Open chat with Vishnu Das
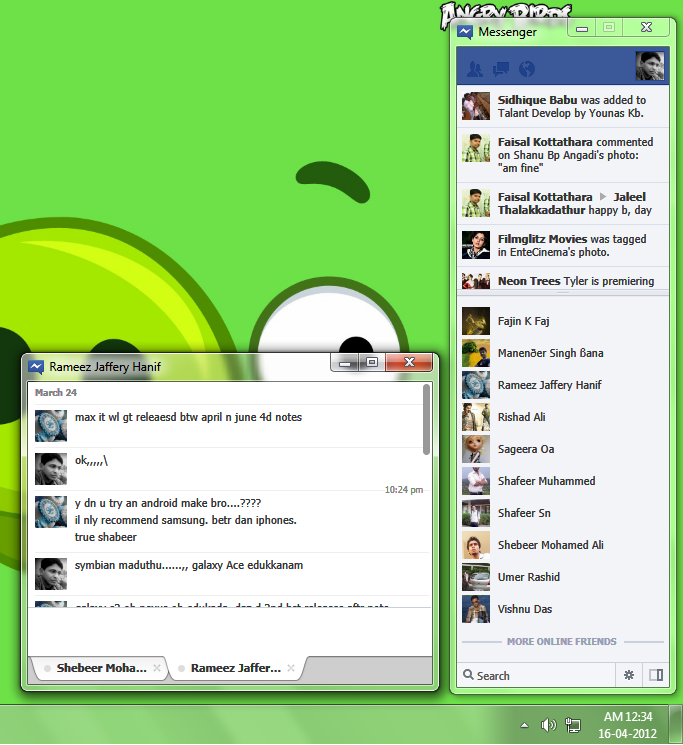683x745 pixels. coord(563,609)
